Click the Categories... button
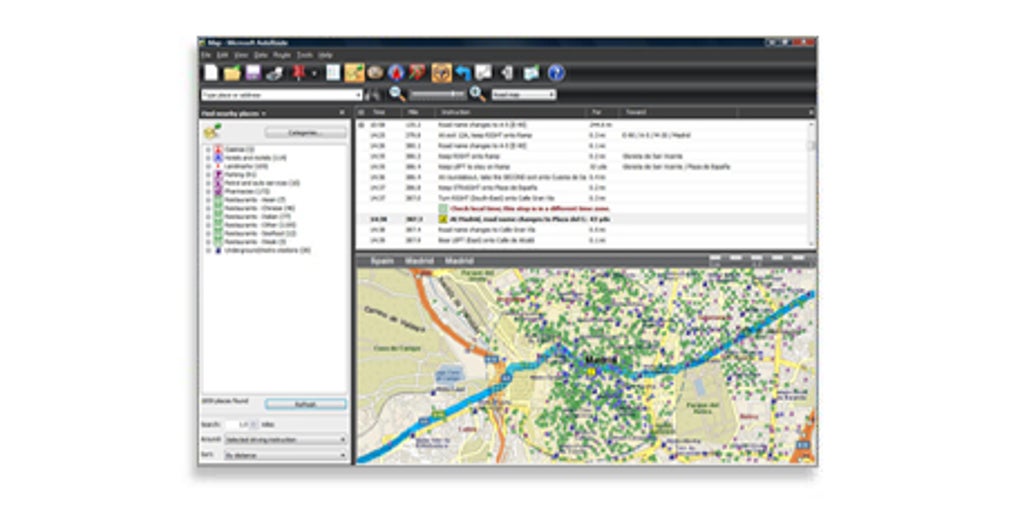The image size is (1020, 510). click(305, 133)
